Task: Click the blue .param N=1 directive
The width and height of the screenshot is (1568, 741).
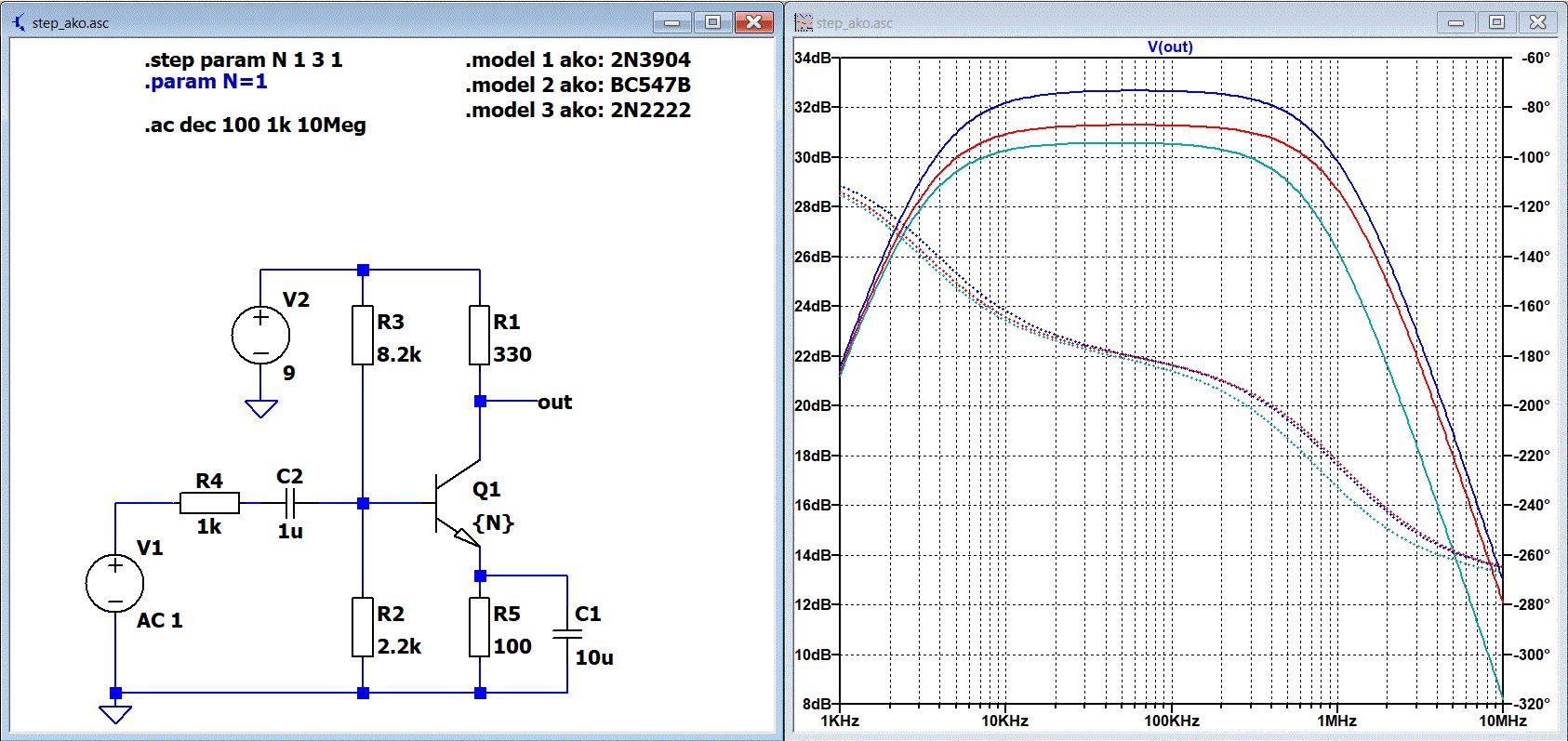Action: coord(206,82)
